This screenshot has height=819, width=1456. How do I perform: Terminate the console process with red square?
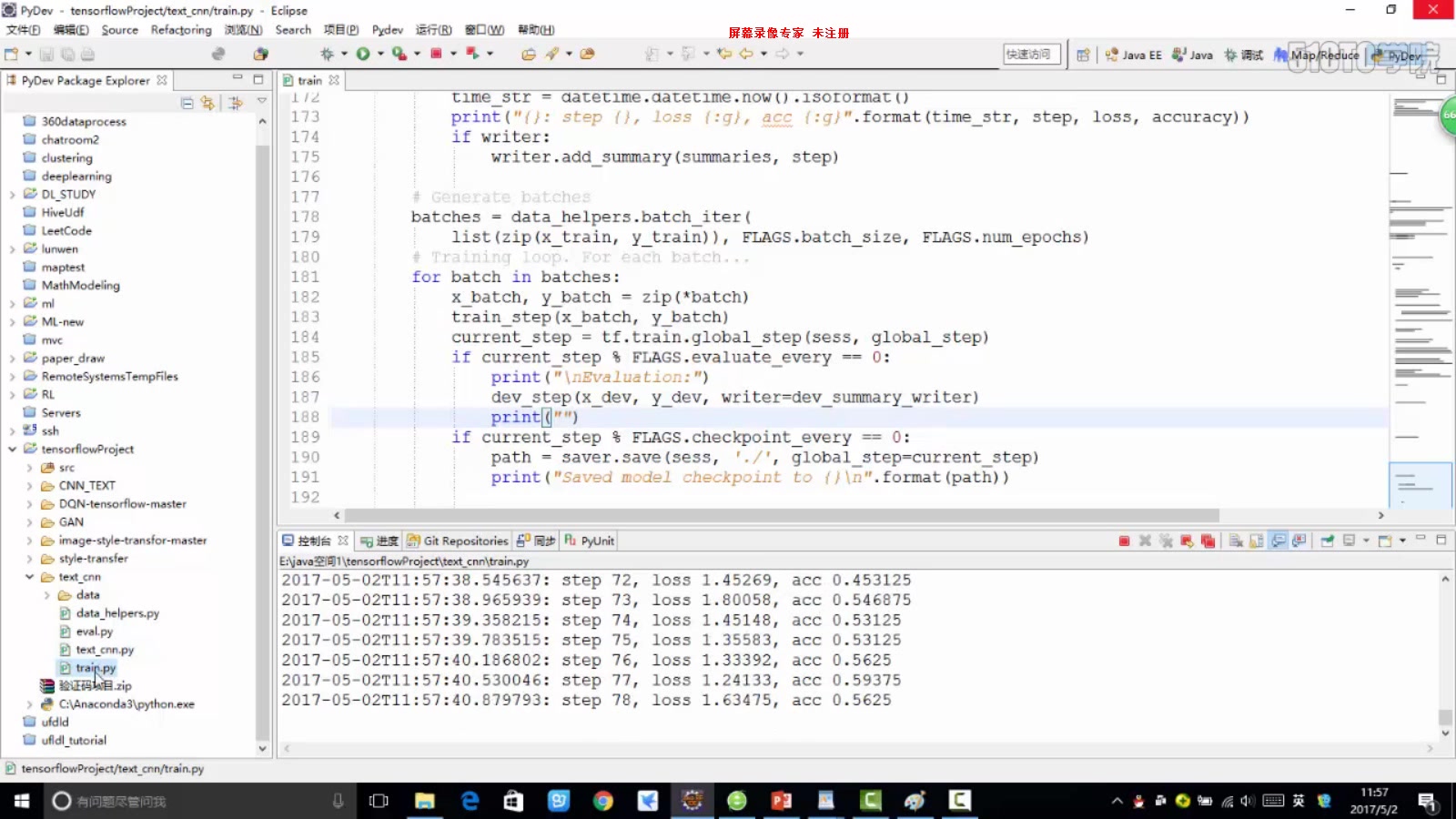click(x=1125, y=541)
